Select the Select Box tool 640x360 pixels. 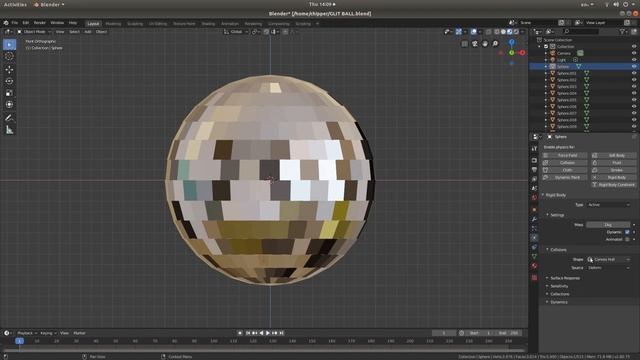(9, 44)
